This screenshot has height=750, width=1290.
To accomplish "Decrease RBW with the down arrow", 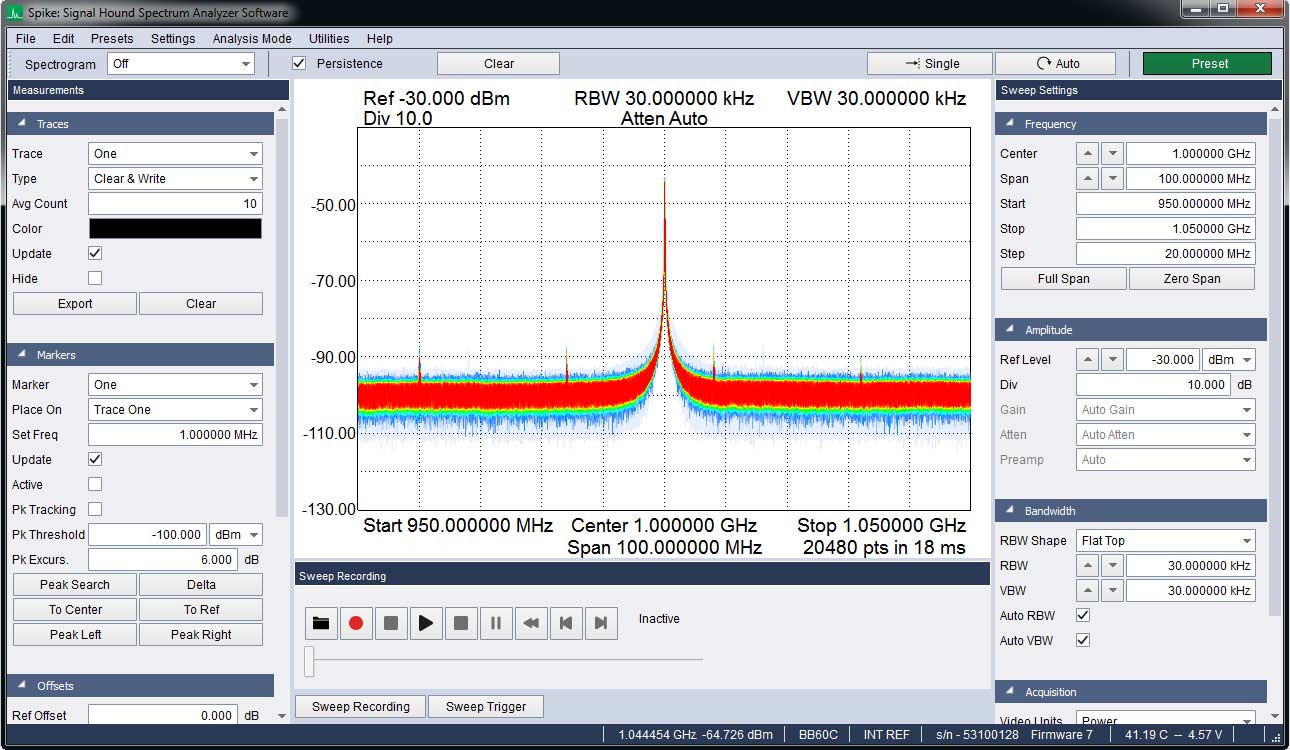I will pos(1112,566).
